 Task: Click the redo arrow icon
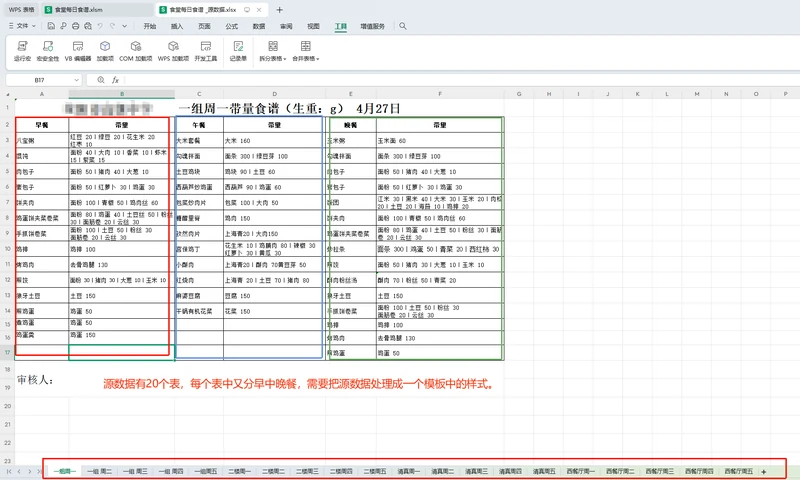pyautogui.click(x=112, y=26)
